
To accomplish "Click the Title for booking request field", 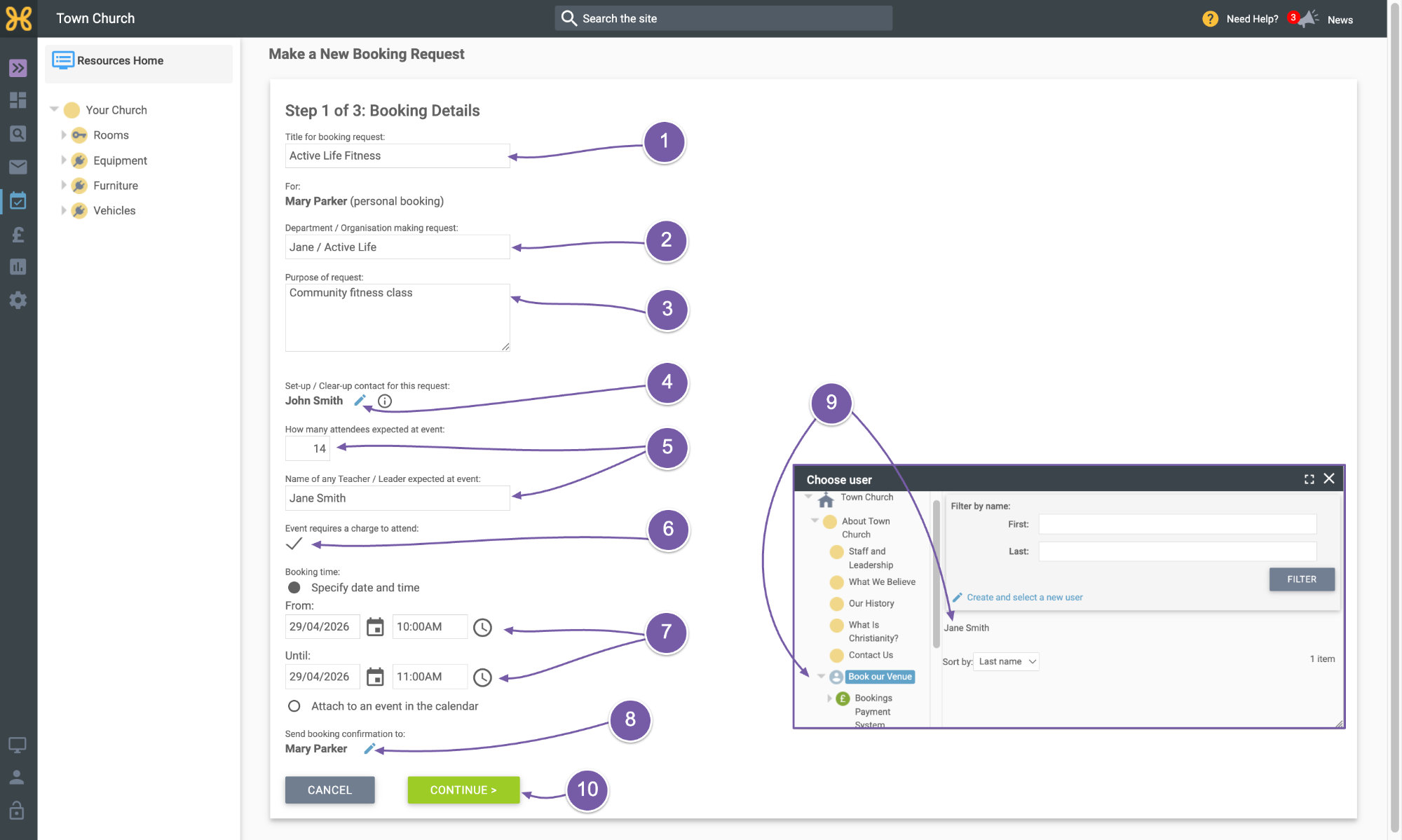I will pyautogui.click(x=397, y=156).
